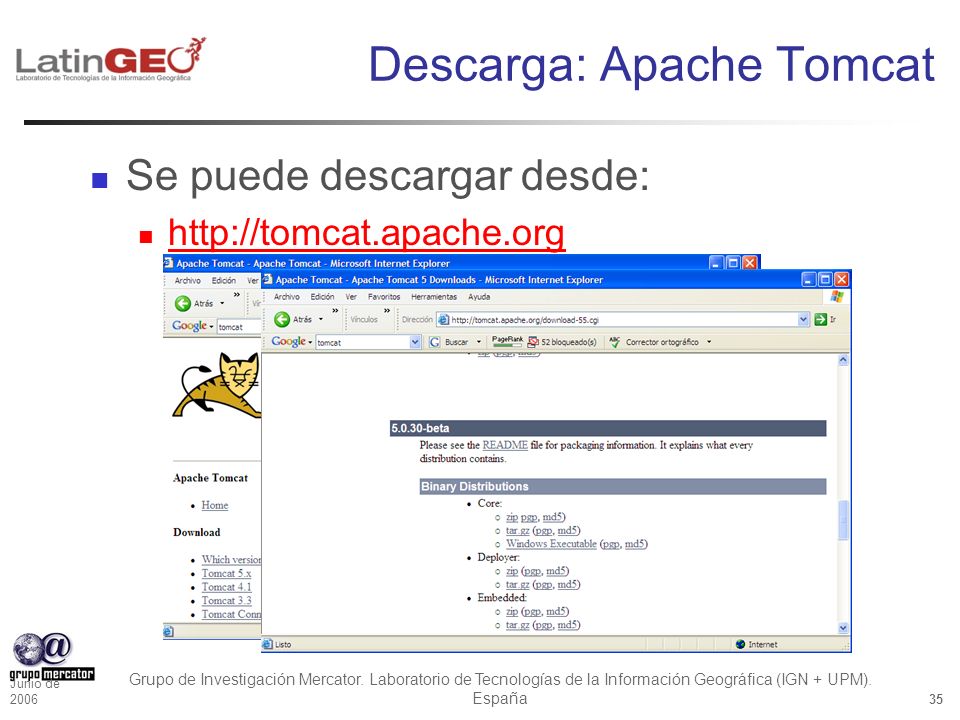Screen dimensions: 960x720
Task: Click the Which version link in the rear window
Action: [x=231, y=559]
